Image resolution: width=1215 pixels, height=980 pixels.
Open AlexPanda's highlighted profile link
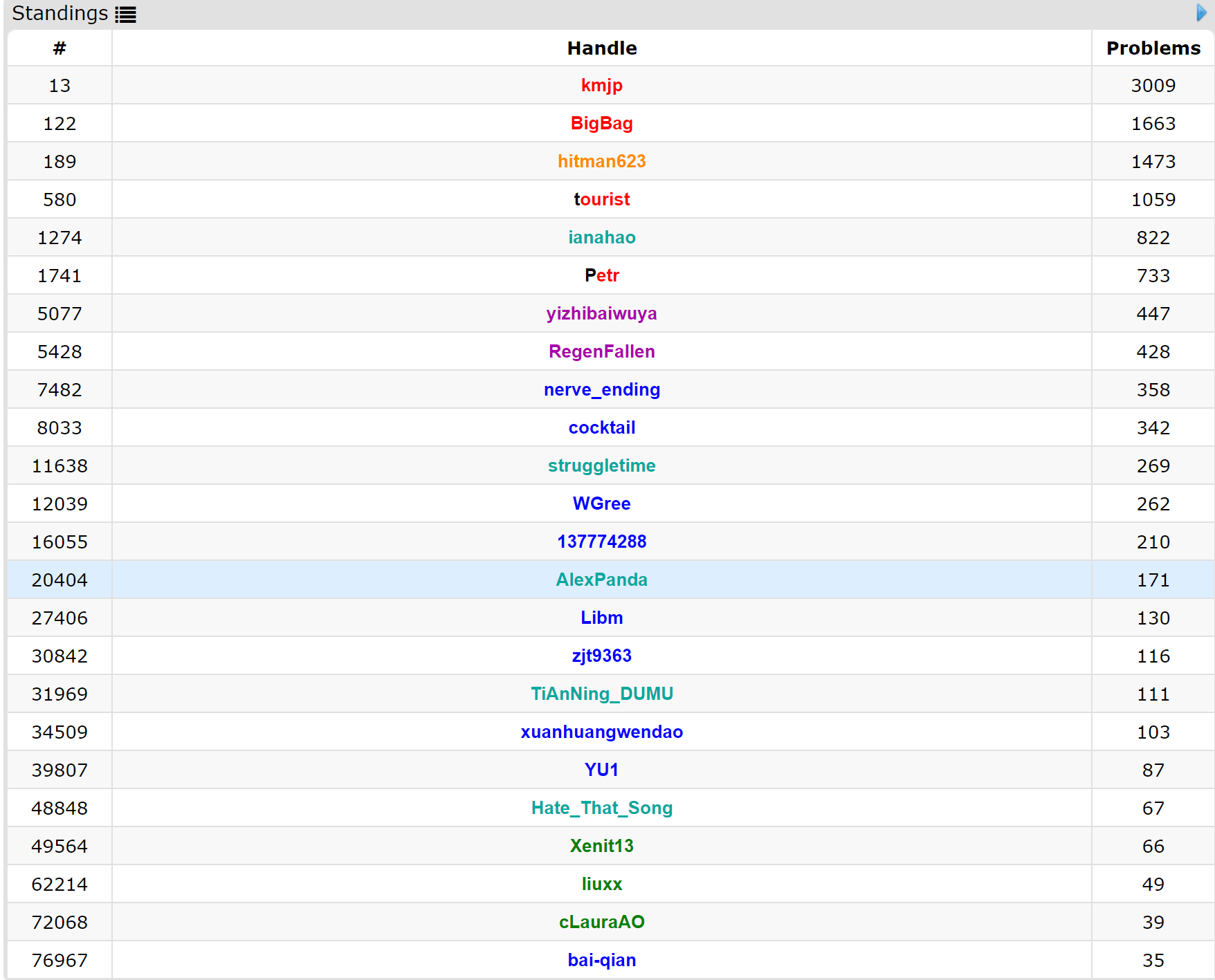601,580
